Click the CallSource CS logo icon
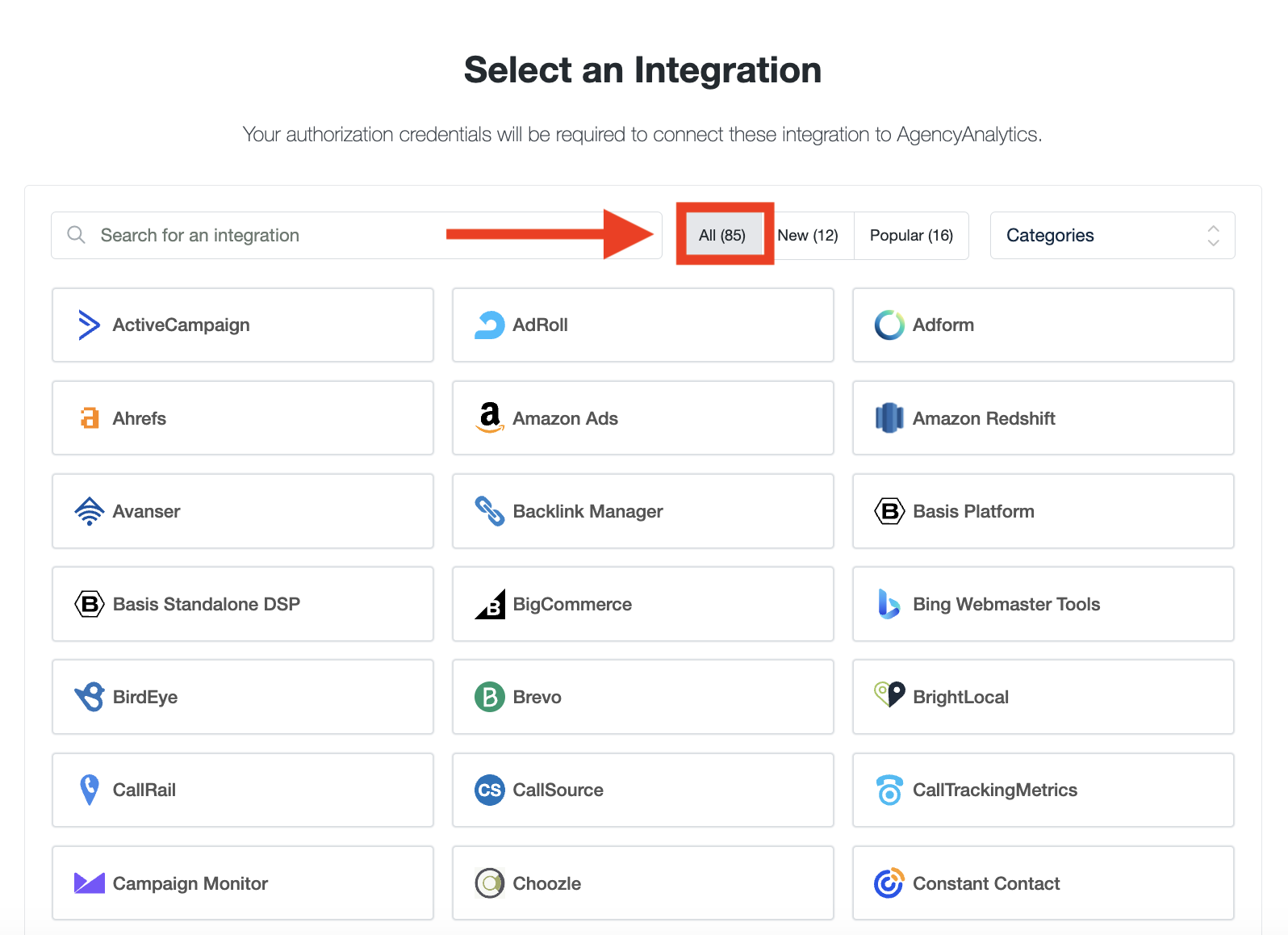 coord(490,790)
